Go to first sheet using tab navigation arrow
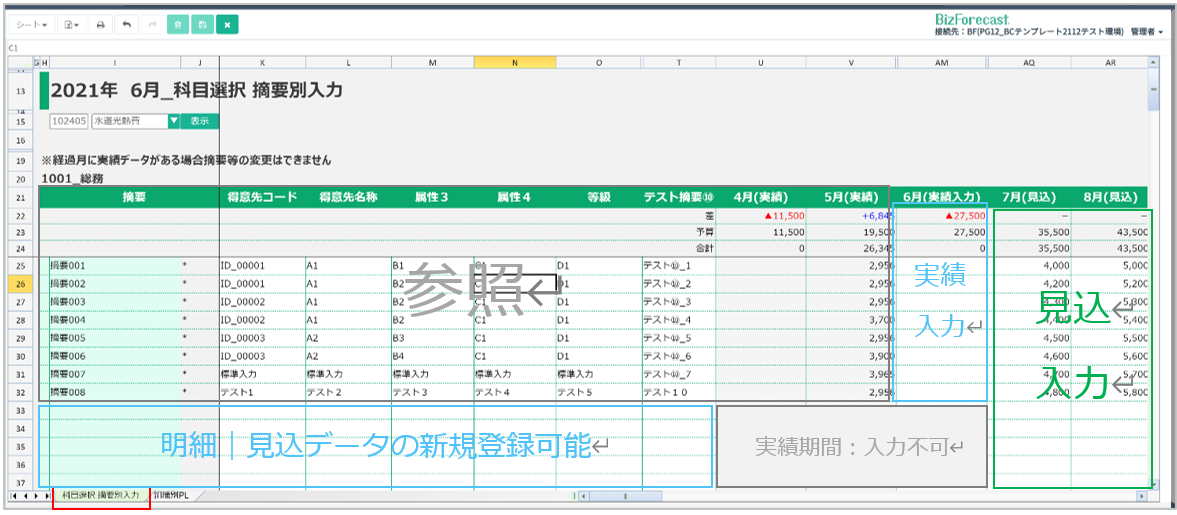1177x515 pixels. point(13,496)
